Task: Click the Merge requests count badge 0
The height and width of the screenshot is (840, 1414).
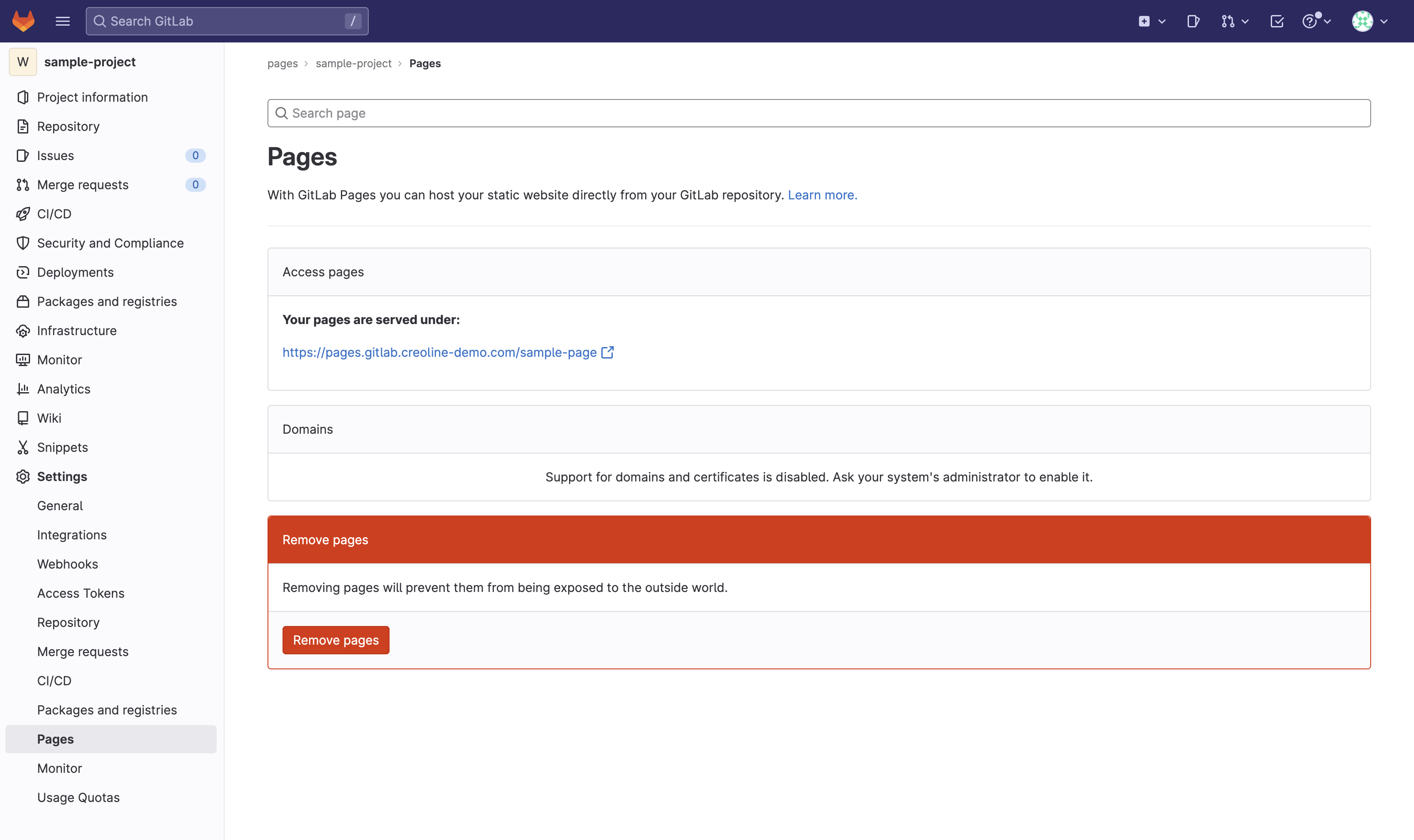Action: click(x=195, y=184)
